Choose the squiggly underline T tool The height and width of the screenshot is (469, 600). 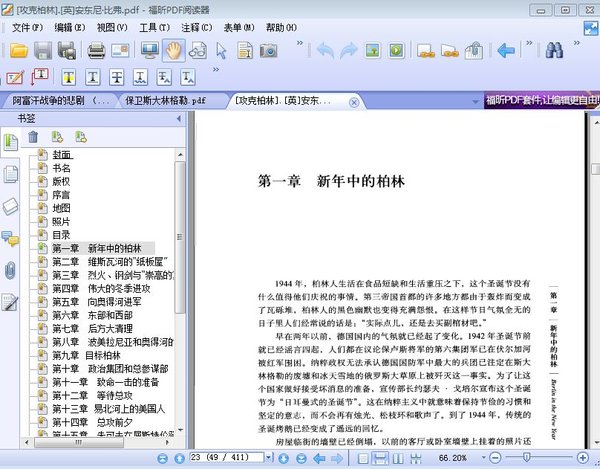pos(140,77)
